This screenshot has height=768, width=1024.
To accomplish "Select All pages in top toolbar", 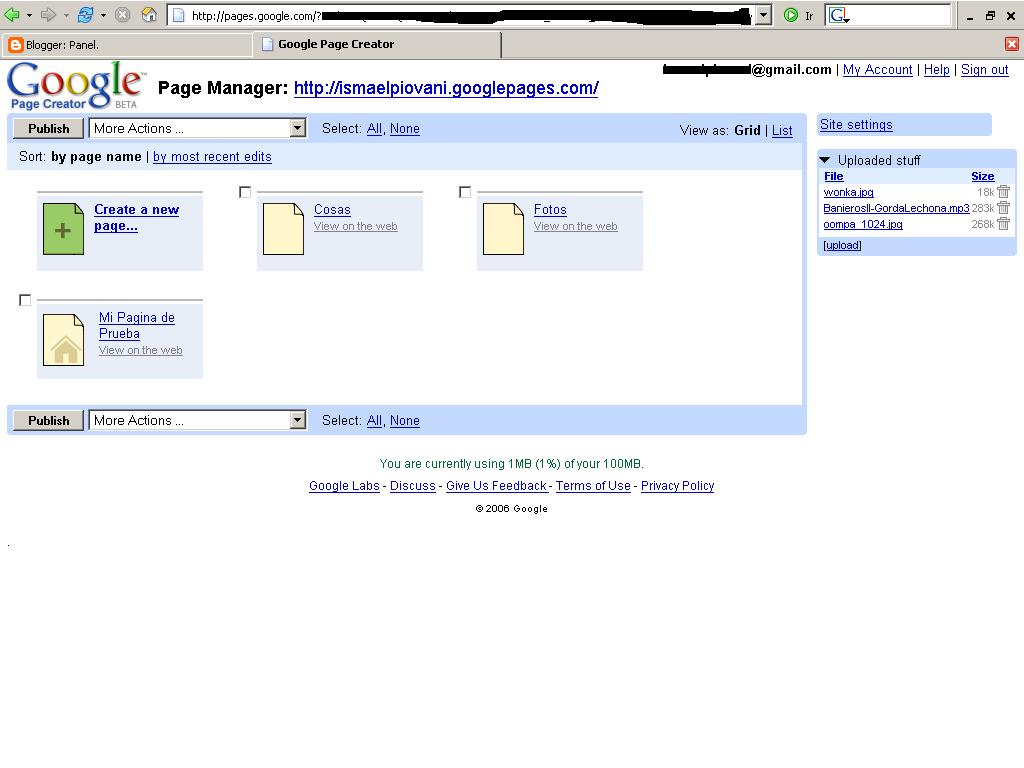I will coord(374,129).
